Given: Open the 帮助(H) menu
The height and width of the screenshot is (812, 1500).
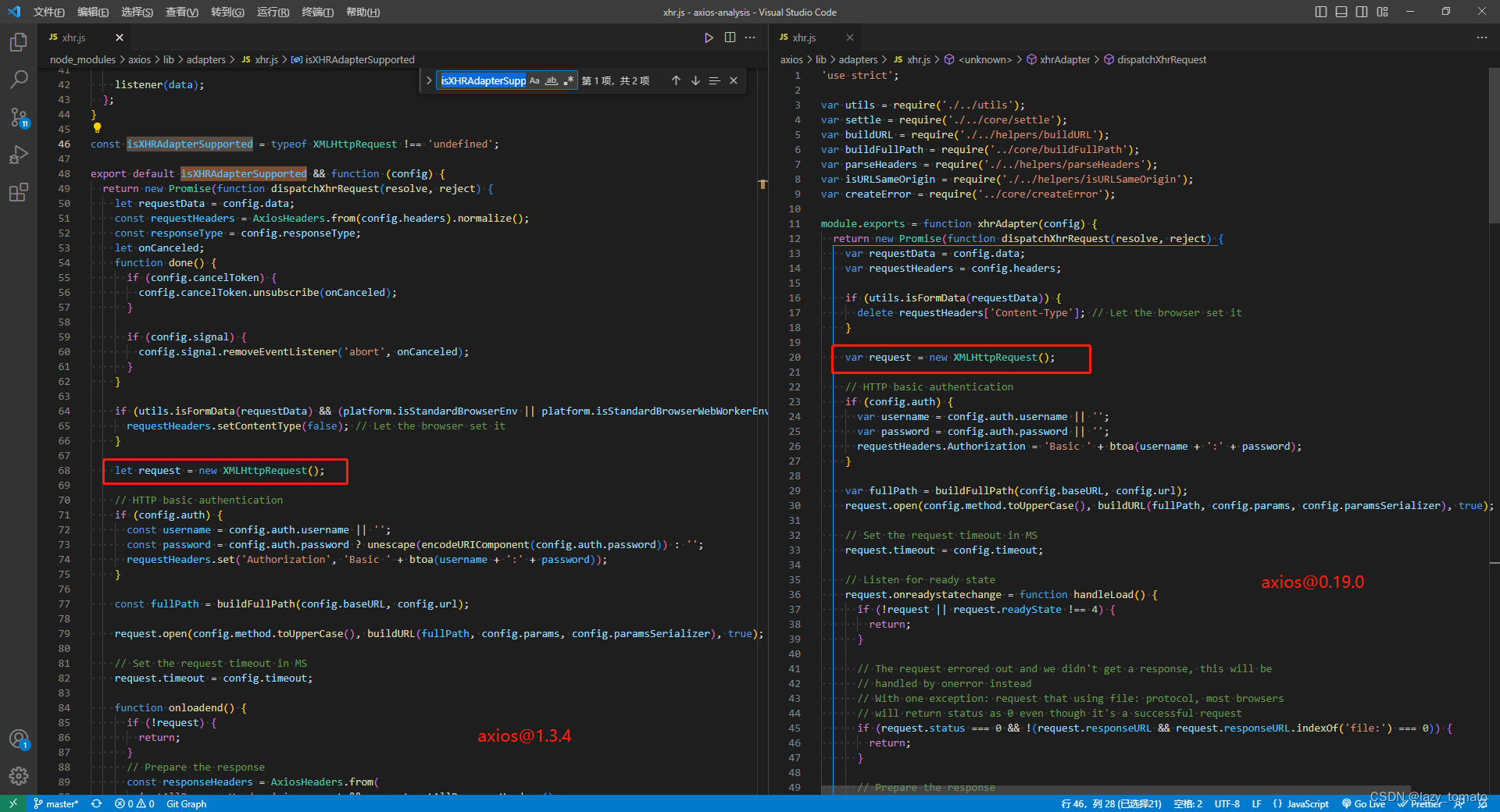Looking at the screenshot, I should click(362, 12).
